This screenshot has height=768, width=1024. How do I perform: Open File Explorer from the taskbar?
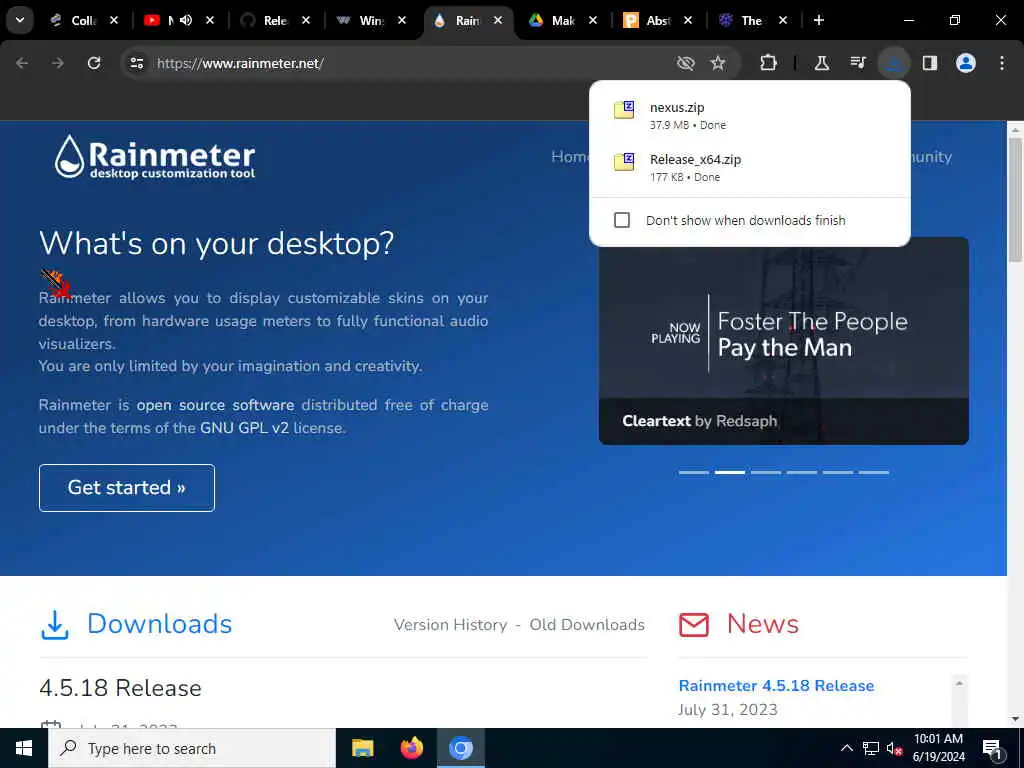click(x=362, y=748)
